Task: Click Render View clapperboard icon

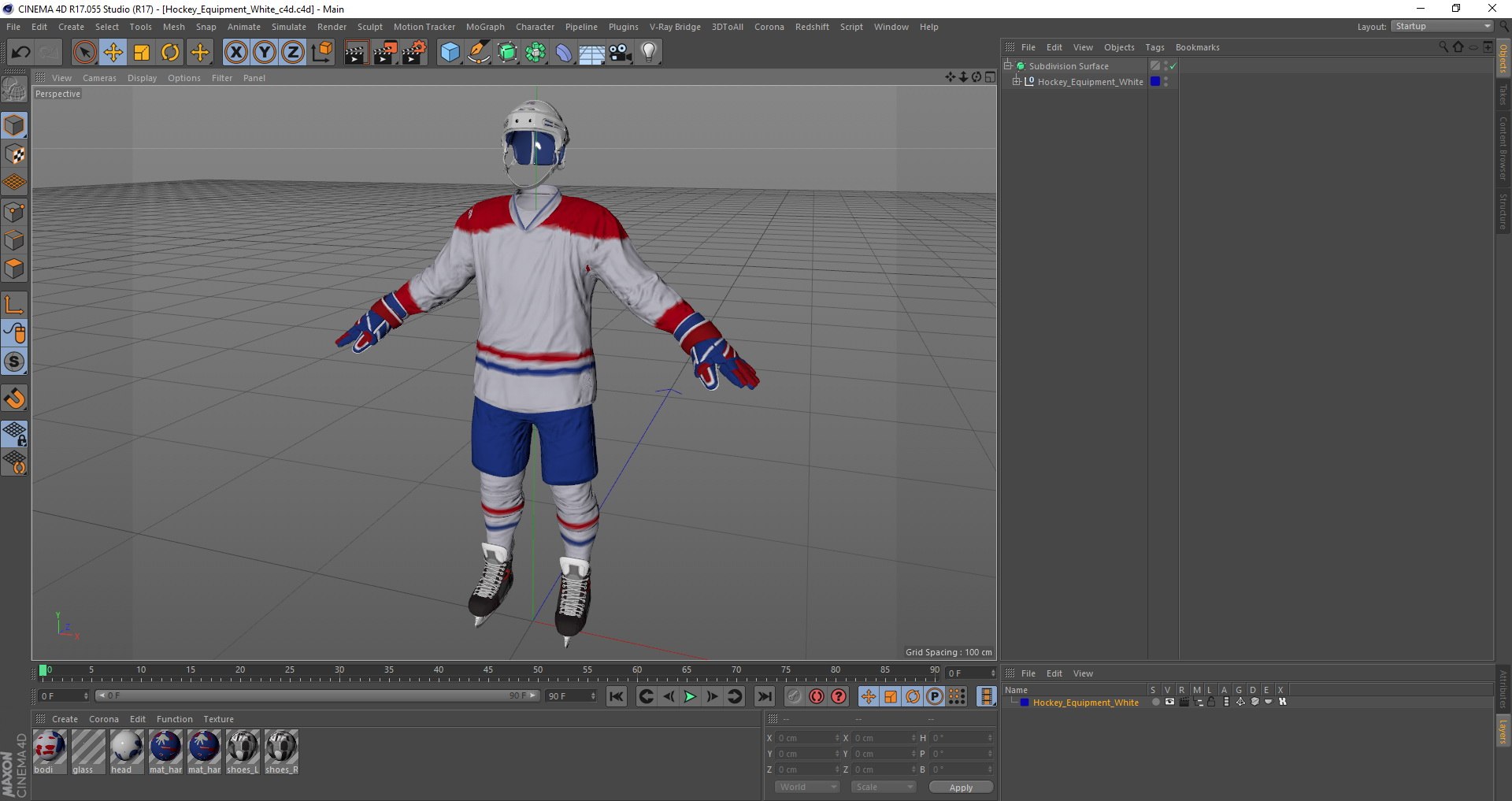Action: (356, 53)
